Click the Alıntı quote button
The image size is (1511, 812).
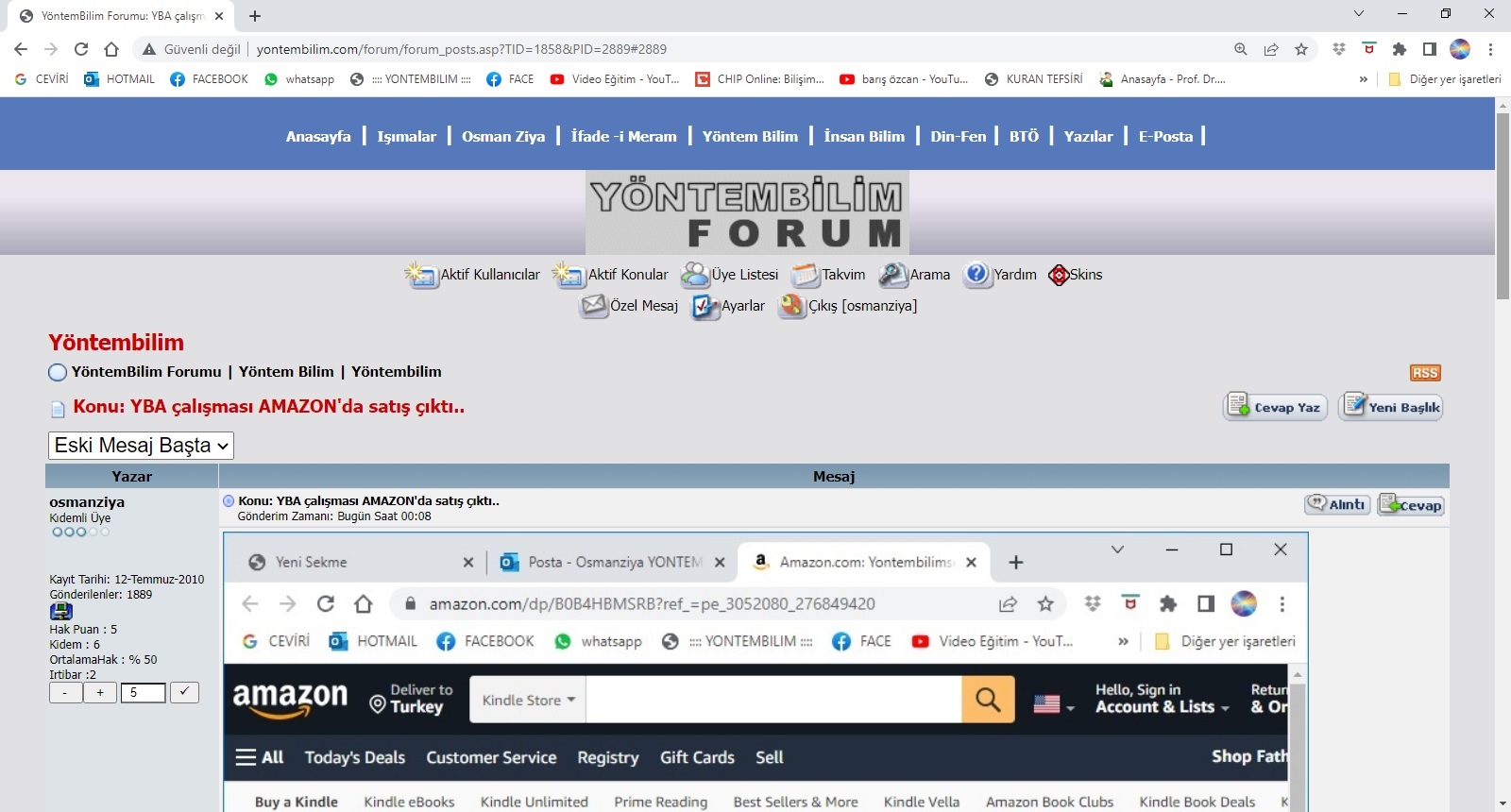click(x=1337, y=504)
